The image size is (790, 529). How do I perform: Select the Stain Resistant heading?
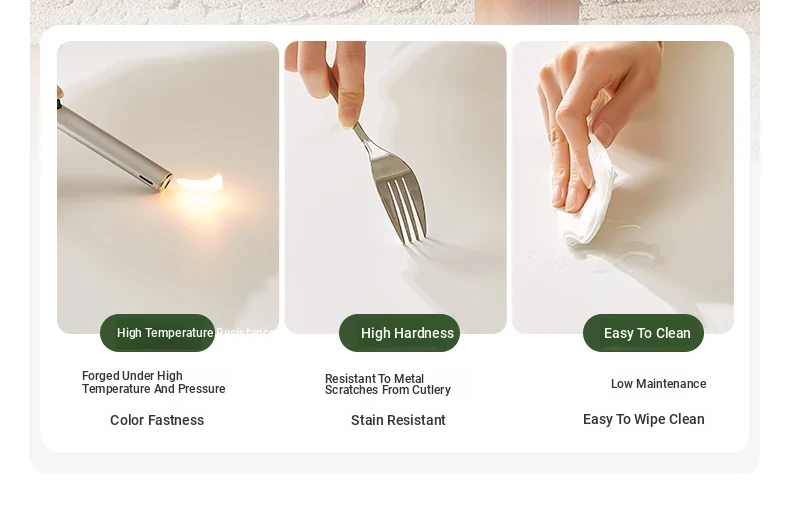[398, 420]
